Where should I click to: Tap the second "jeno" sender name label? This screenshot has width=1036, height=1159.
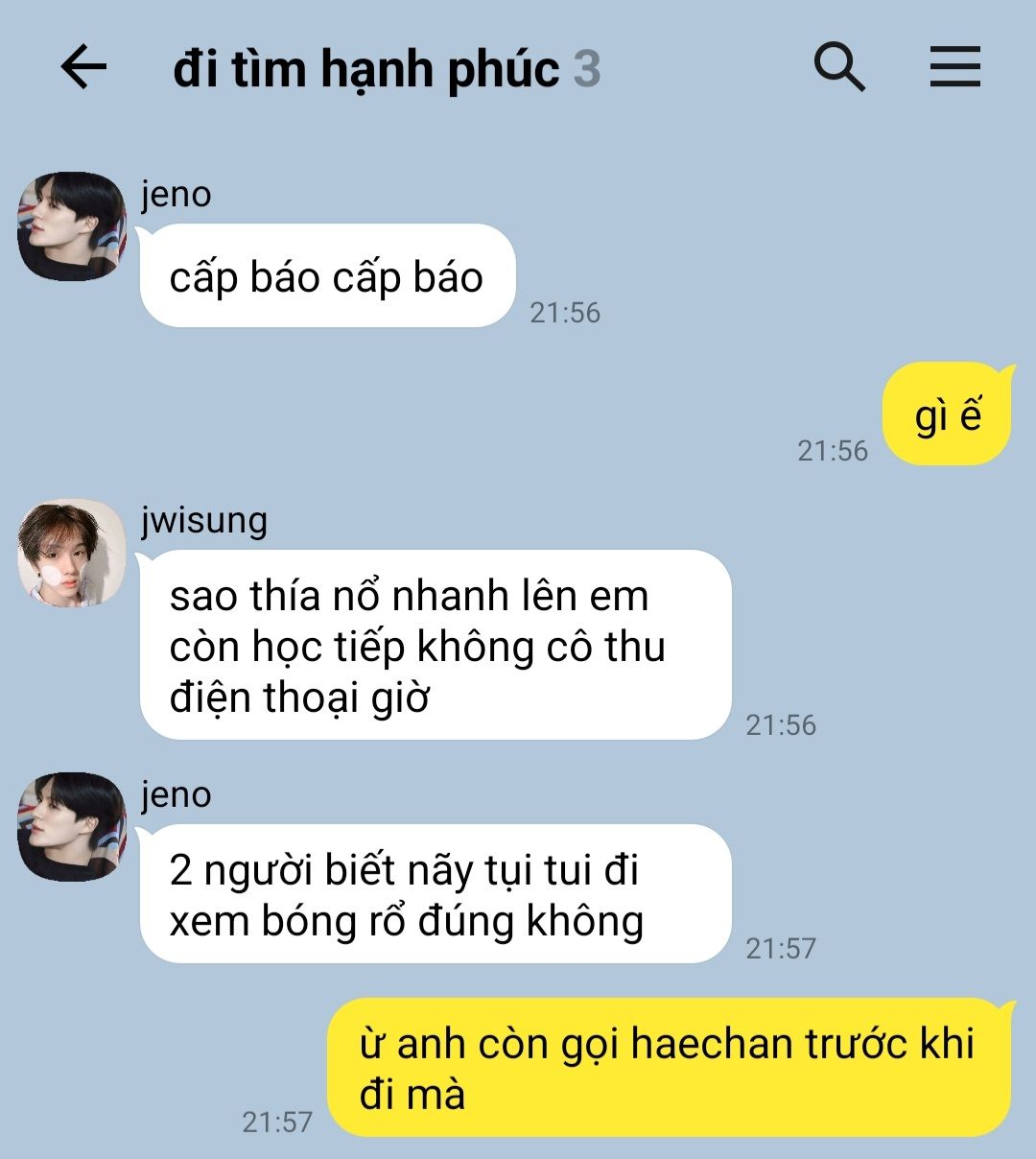(177, 795)
